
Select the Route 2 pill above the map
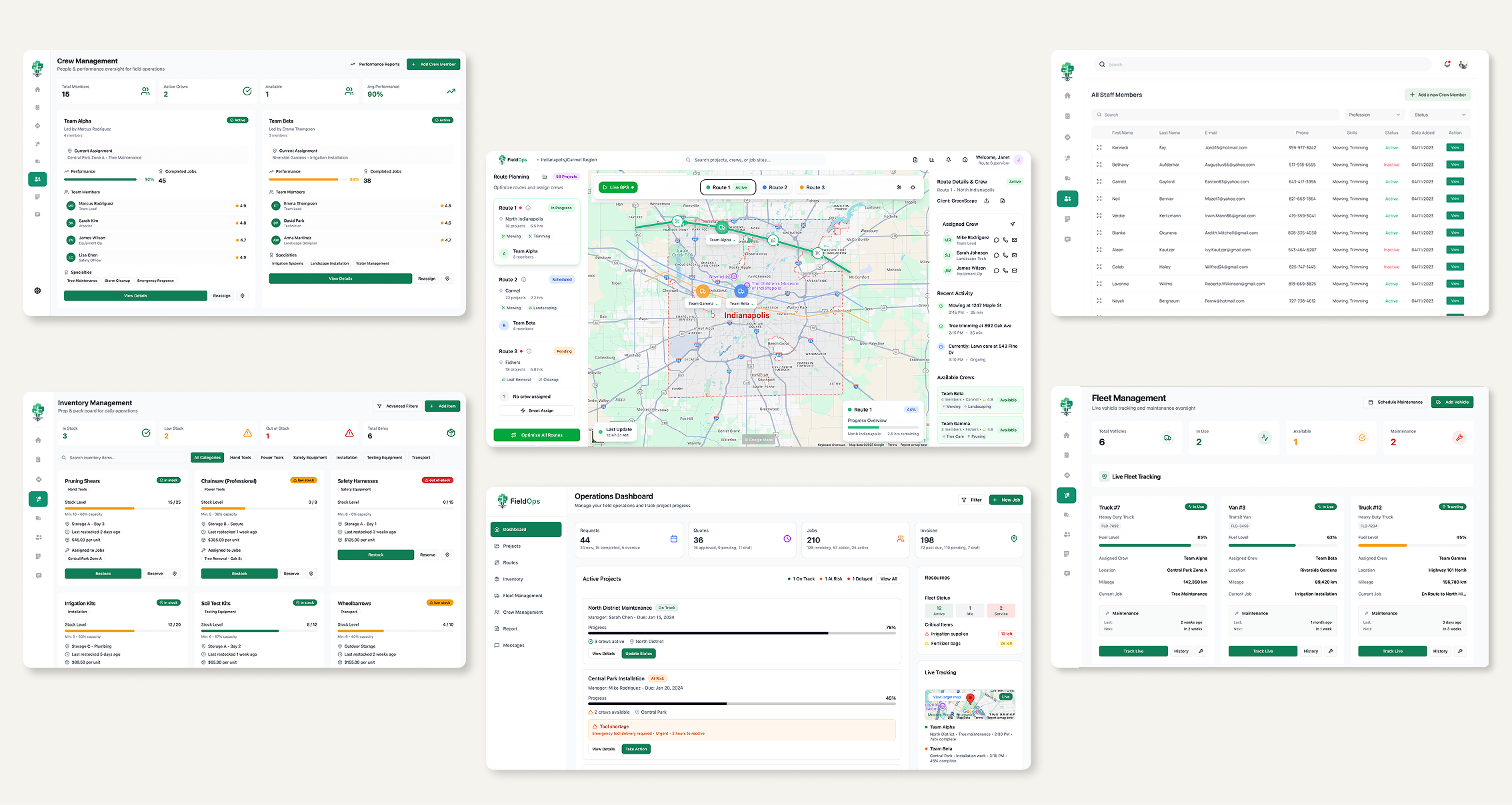[775, 187]
